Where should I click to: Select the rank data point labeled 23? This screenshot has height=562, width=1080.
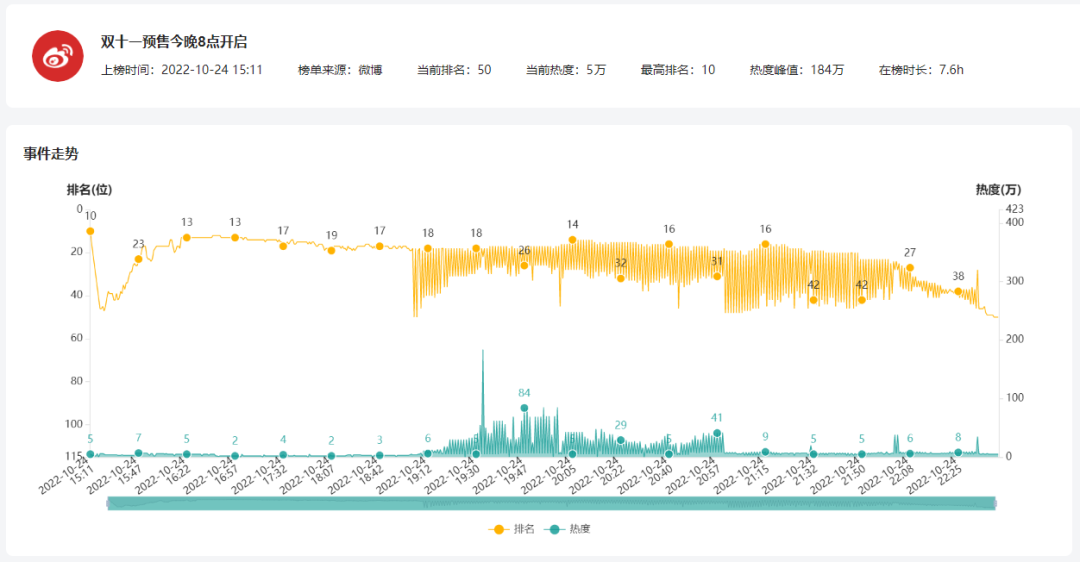point(138,259)
